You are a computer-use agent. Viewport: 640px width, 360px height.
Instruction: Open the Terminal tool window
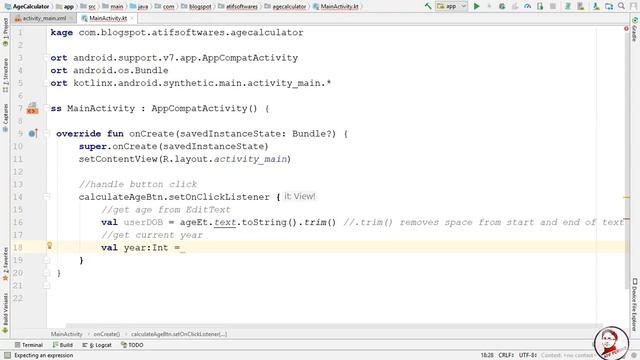pos(29,345)
